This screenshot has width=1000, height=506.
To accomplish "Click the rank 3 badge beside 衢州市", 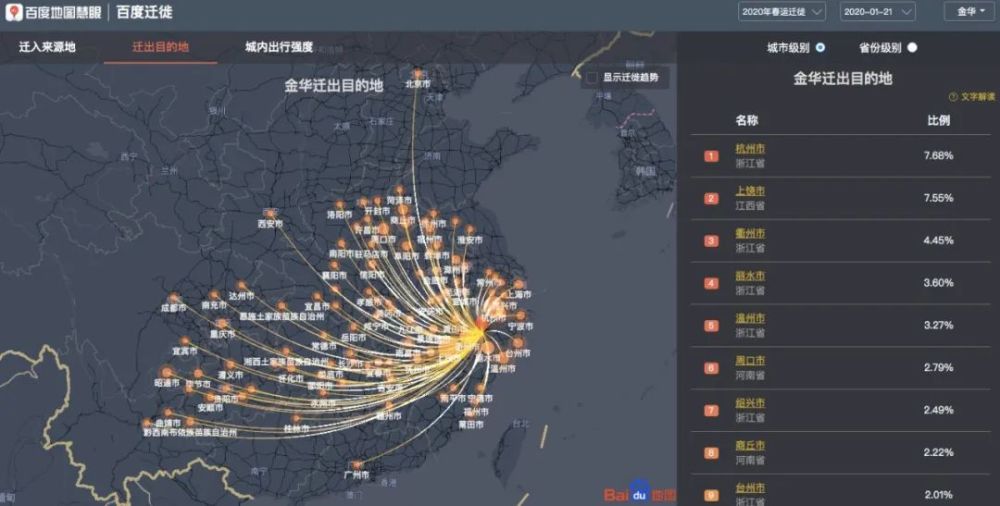I will 711,241.
